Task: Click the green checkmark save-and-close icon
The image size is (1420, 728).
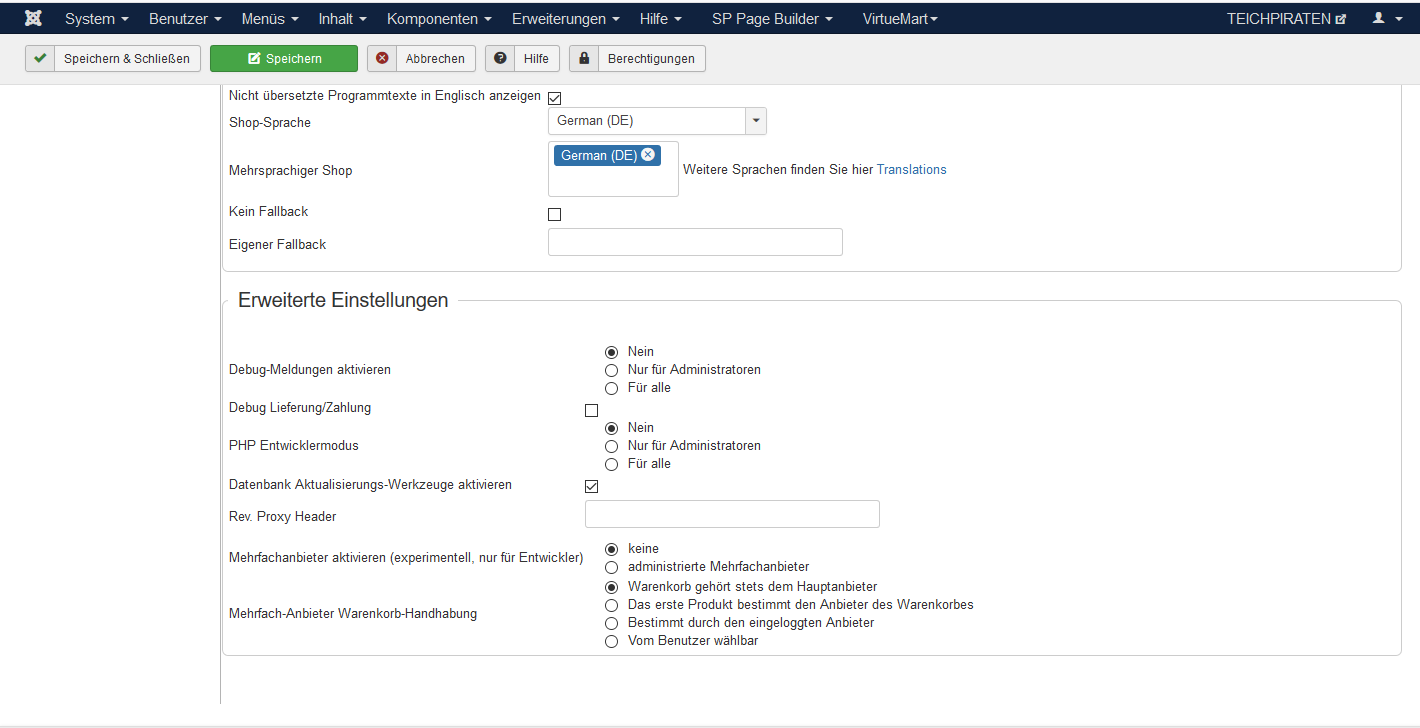Action: (x=40, y=59)
